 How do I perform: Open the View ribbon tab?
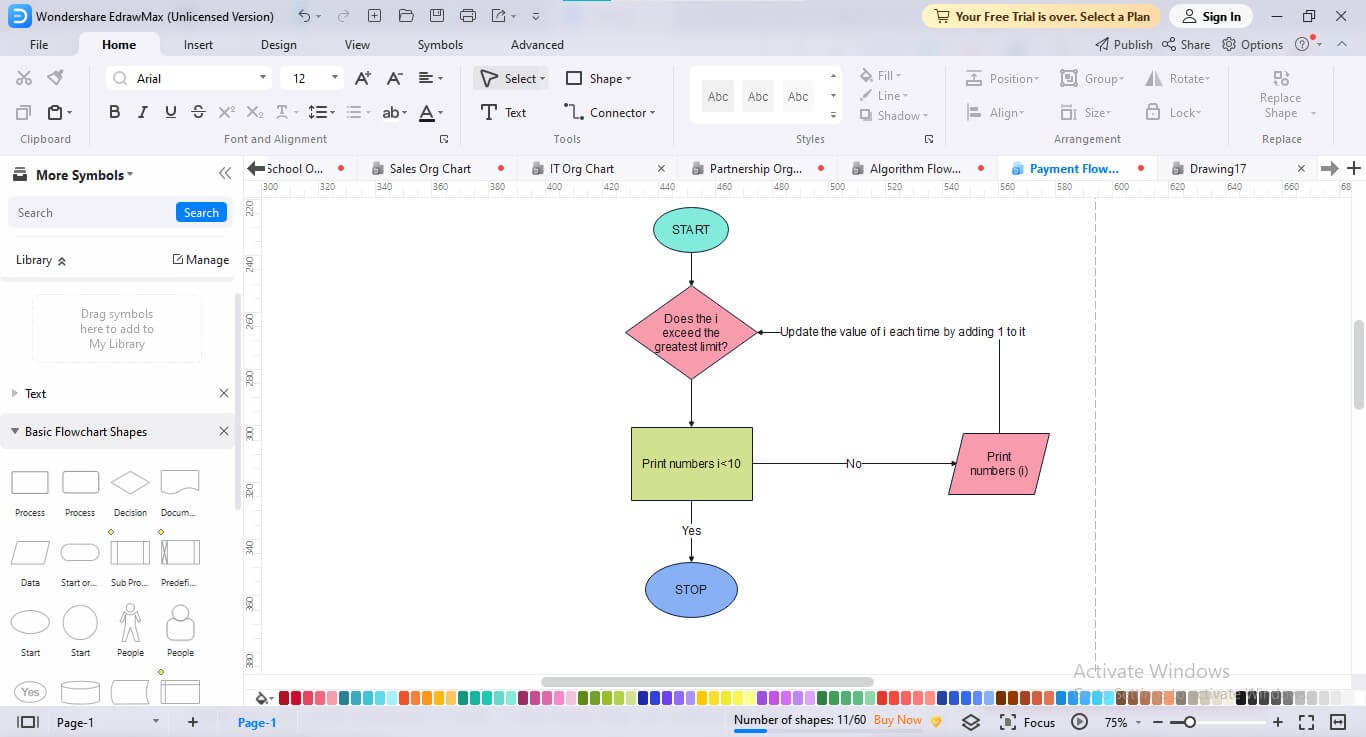tap(357, 44)
